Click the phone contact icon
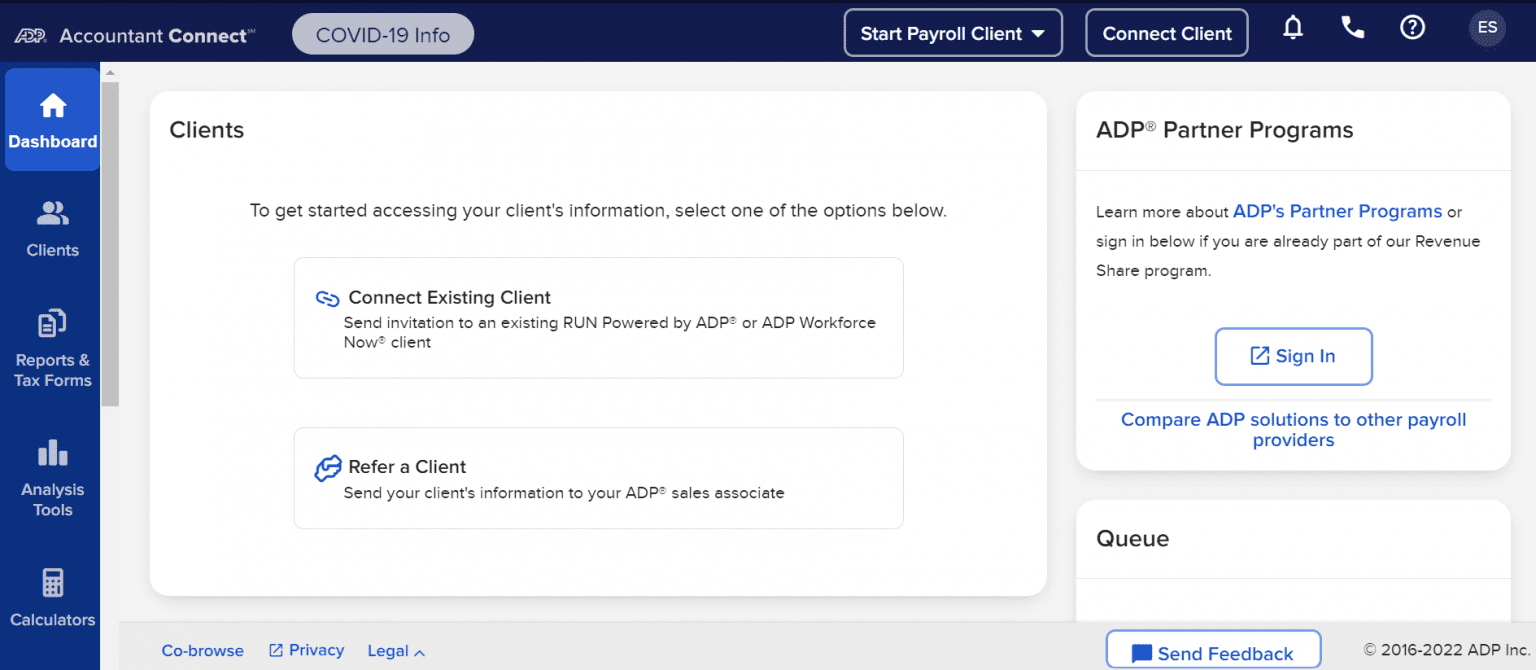Viewport: 1536px width, 670px height. click(1353, 28)
